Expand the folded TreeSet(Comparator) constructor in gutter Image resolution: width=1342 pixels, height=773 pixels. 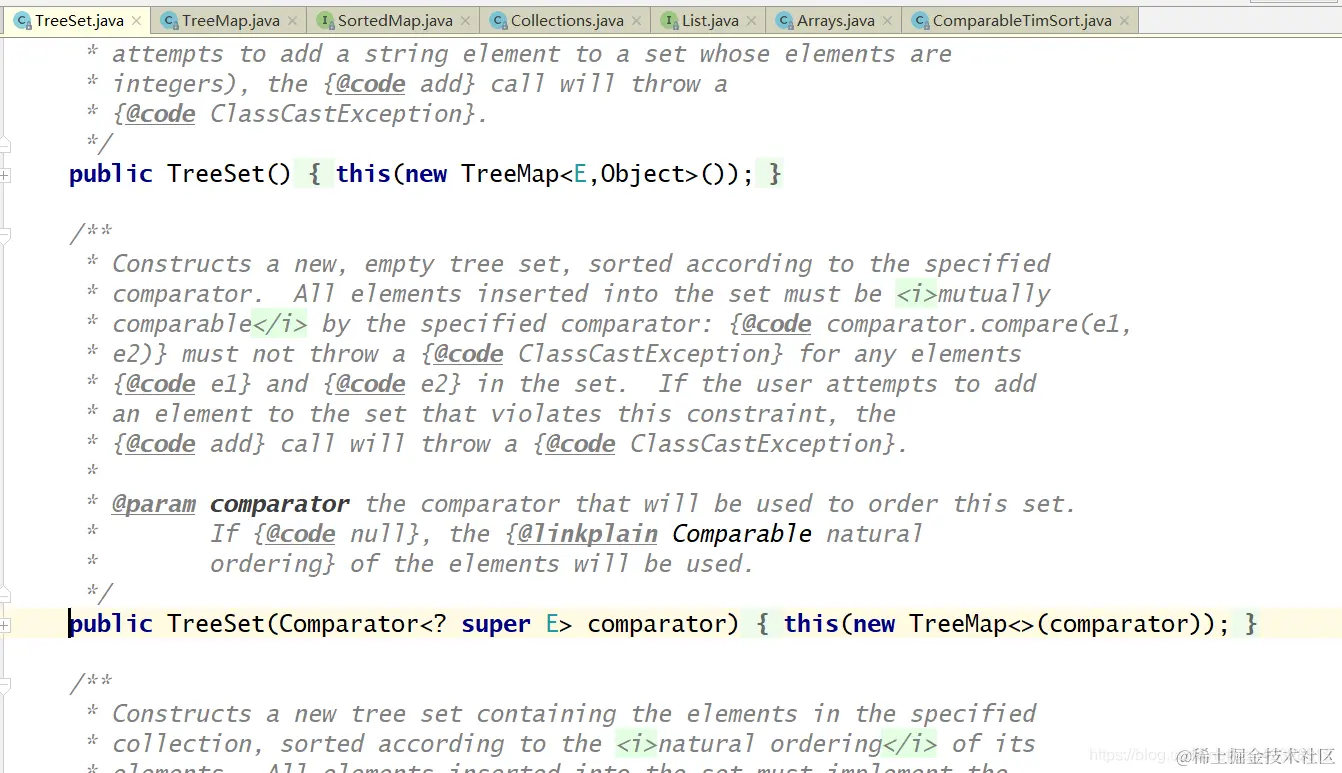point(5,625)
